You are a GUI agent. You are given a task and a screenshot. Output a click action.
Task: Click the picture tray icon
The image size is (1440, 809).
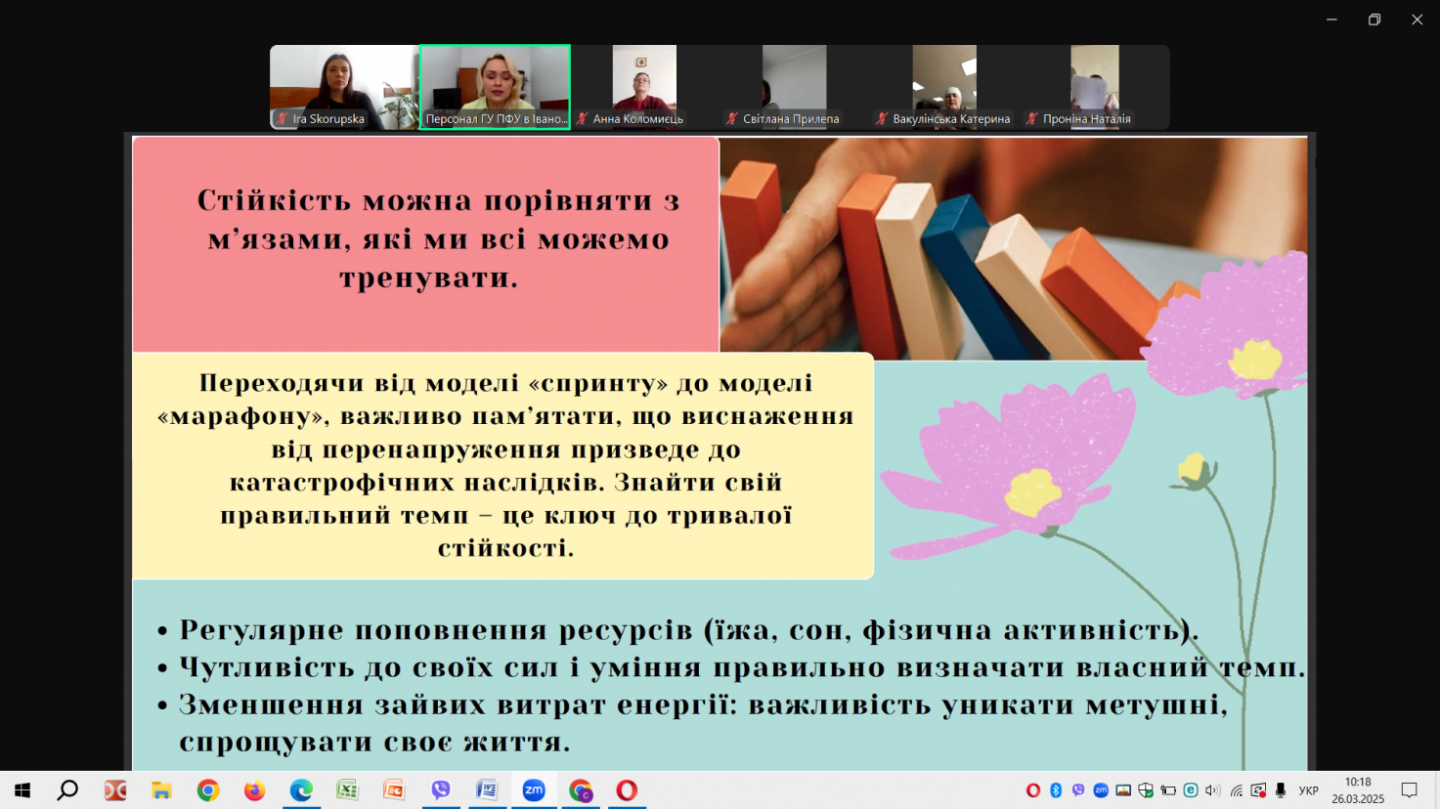point(1123,790)
